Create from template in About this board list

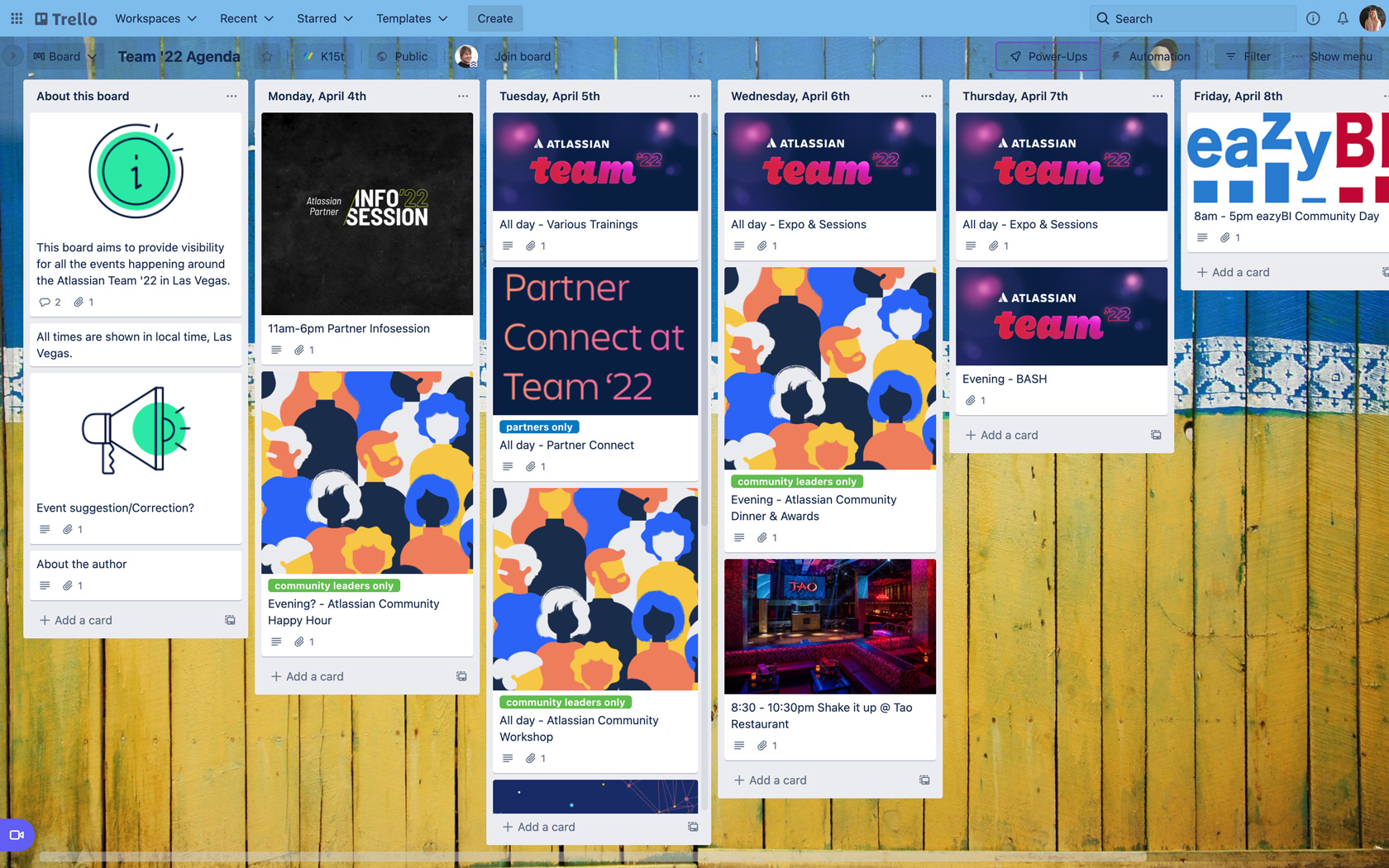pyautogui.click(x=230, y=620)
